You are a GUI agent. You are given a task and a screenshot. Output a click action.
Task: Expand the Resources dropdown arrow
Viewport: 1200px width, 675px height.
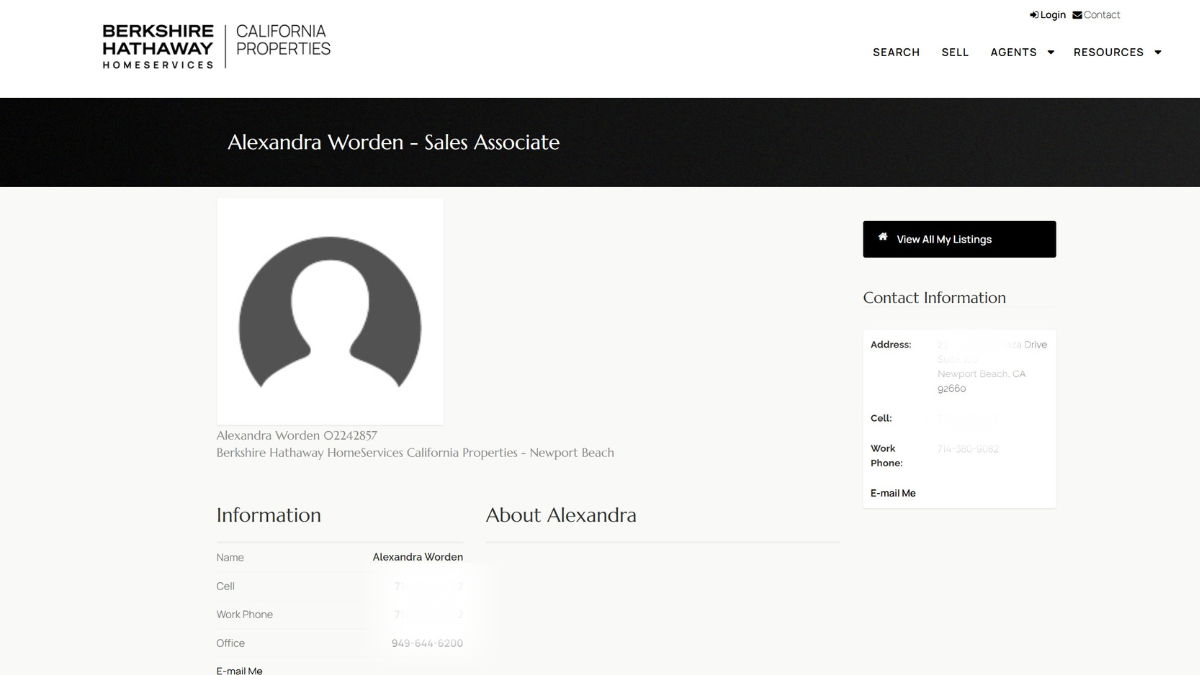(x=1158, y=52)
